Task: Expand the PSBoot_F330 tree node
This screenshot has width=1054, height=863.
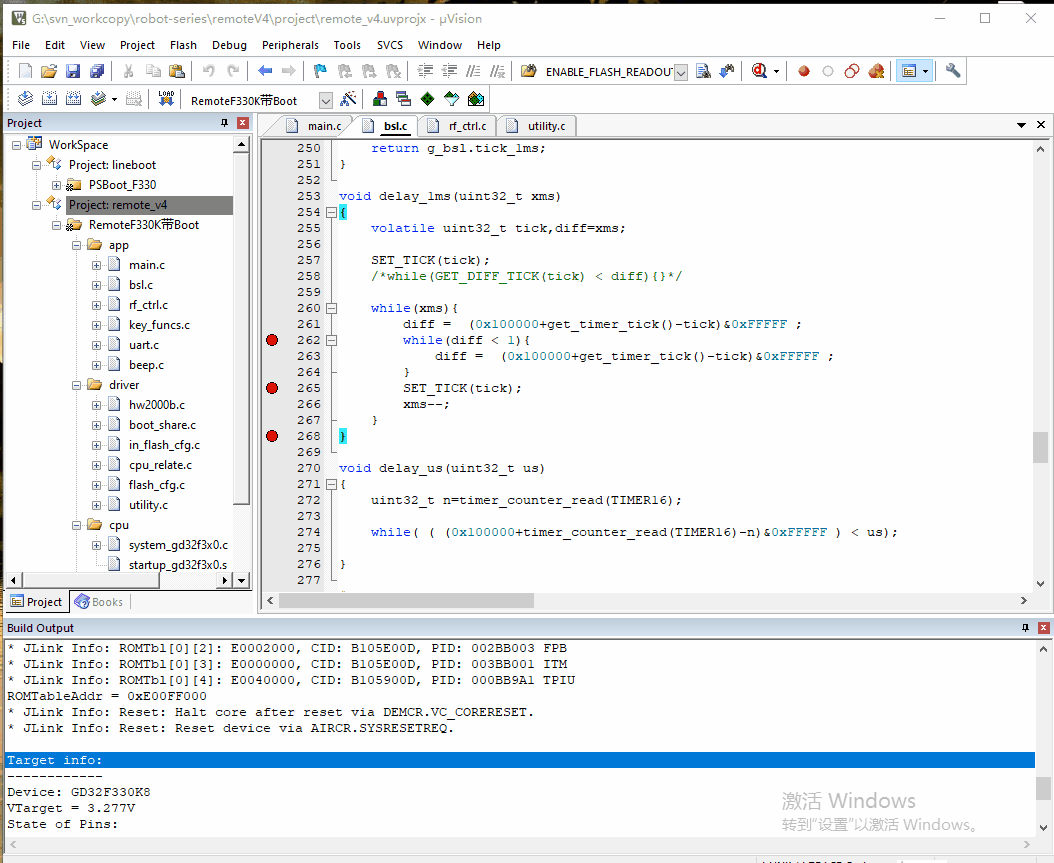Action: click(x=56, y=186)
